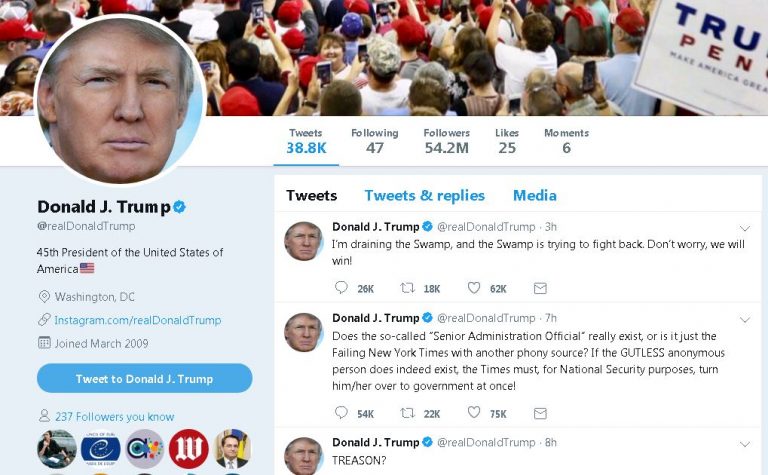Viewport: 768px width, 475px height.
Task: Expand options chevron on the 7h tweet
Action: 745,320
